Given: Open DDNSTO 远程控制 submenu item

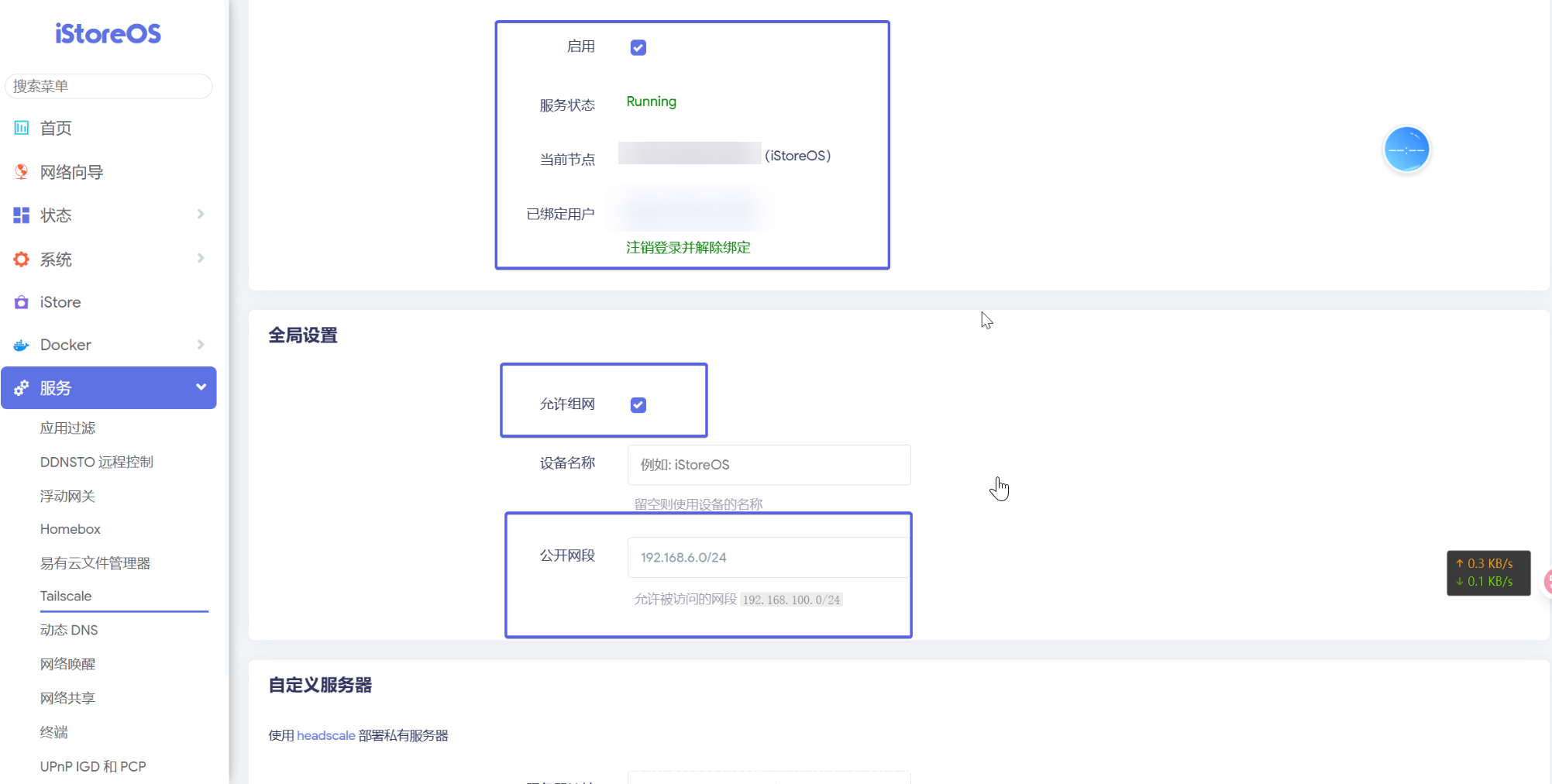Looking at the screenshot, I should coord(97,462).
